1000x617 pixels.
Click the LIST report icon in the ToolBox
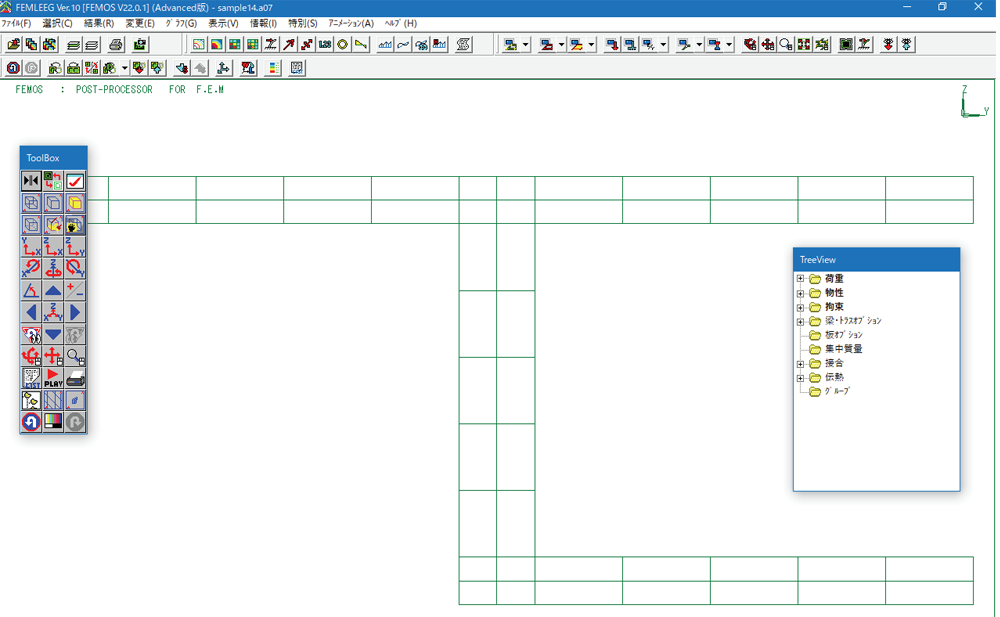point(31,378)
